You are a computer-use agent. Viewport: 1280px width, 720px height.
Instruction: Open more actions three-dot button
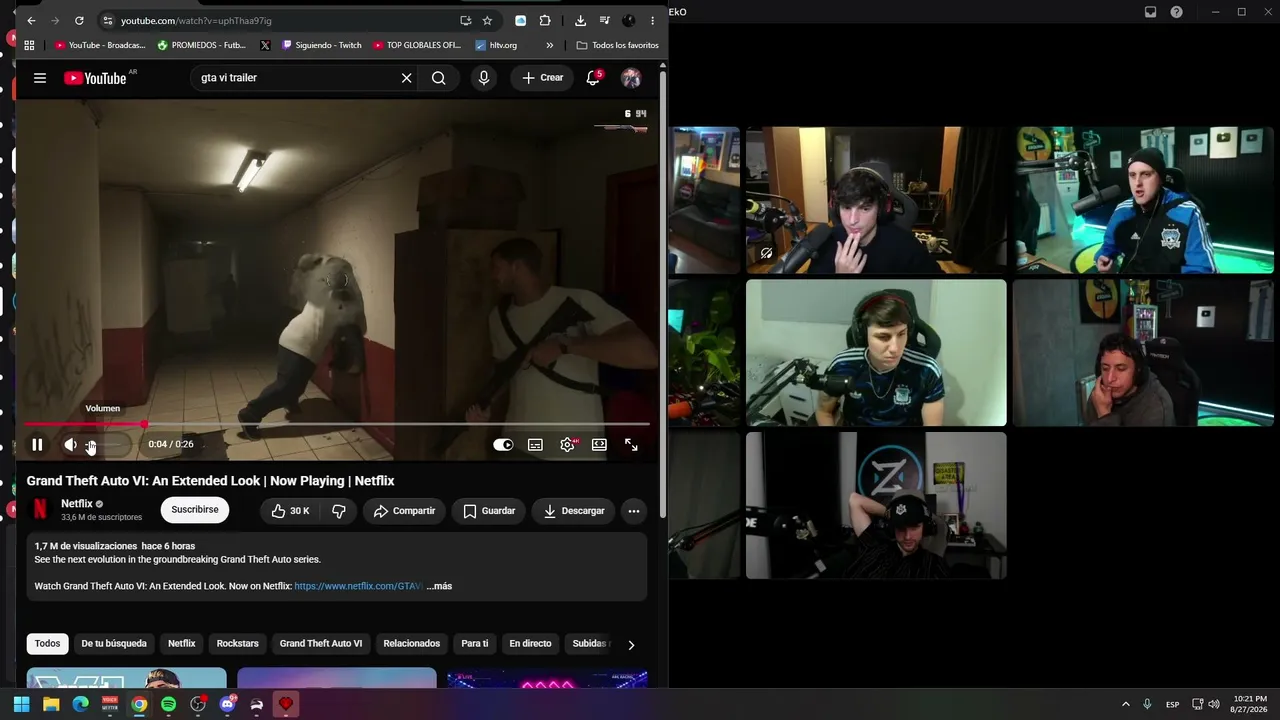click(x=633, y=511)
